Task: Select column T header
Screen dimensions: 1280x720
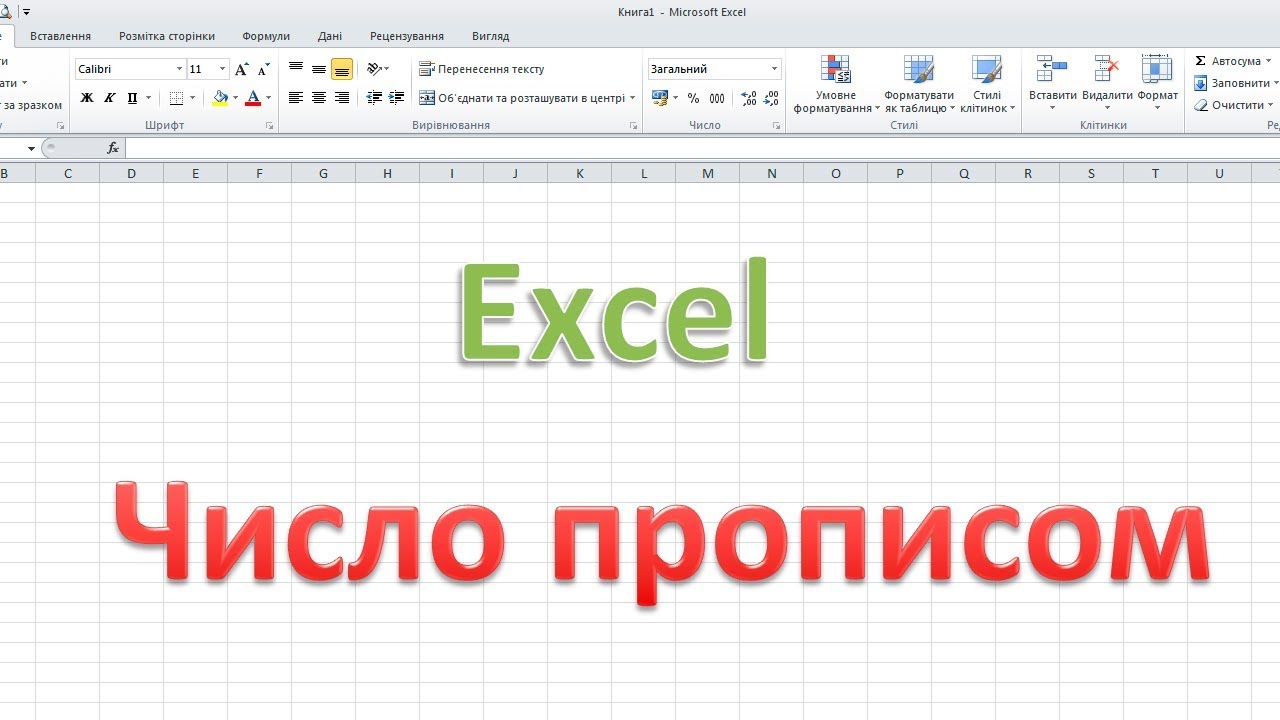Action: pos(1155,173)
